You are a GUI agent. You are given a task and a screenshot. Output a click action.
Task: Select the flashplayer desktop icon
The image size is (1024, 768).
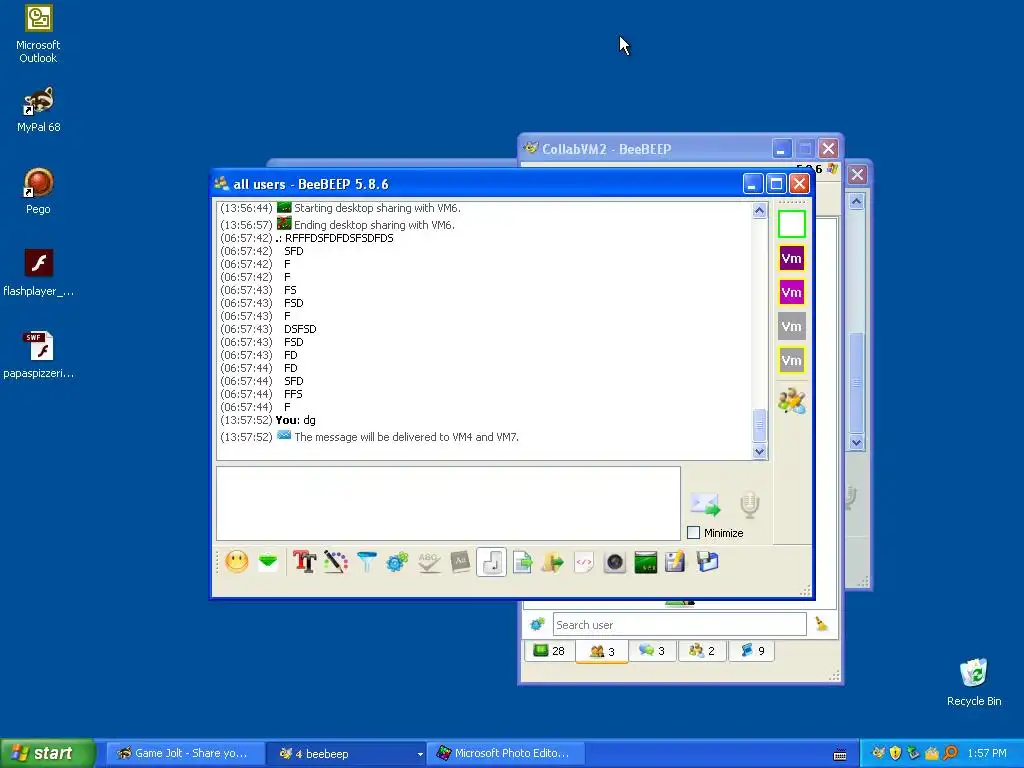pos(38,273)
